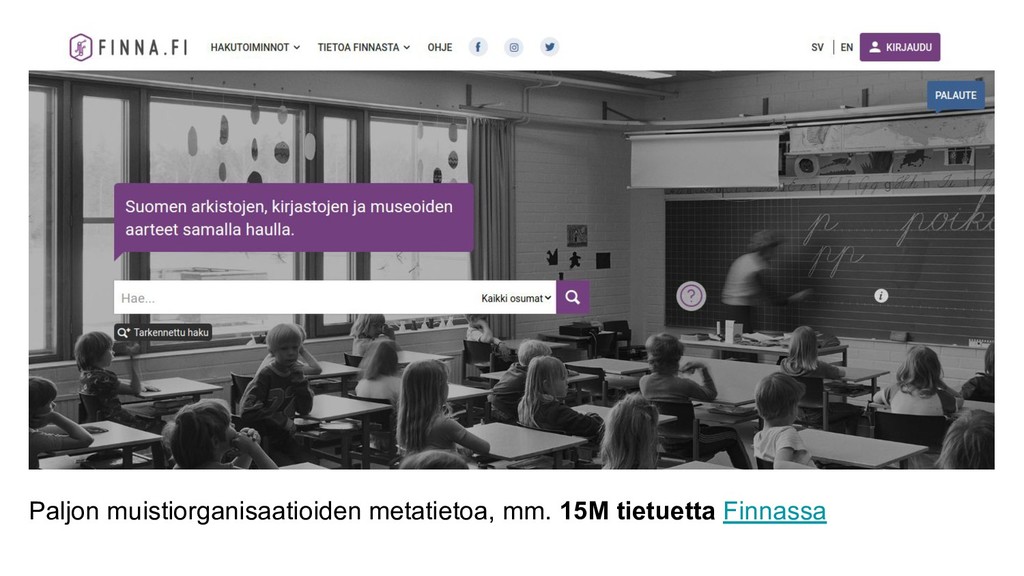Open Finna's Facebook page icon
The height and width of the screenshot is (576, 1024).
[x=478, y=47]
